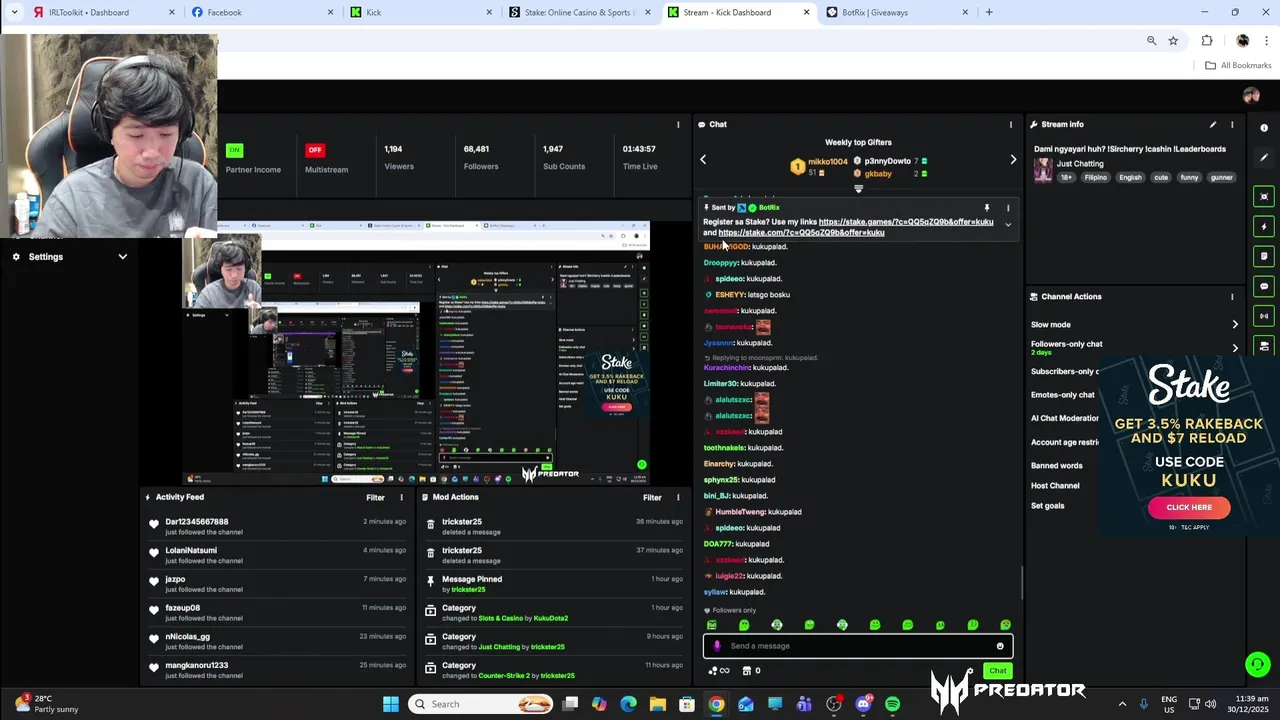Click the Stream info edit pencil
Viewport: 1280px width, 720px height.
(x=1213, y=125)
